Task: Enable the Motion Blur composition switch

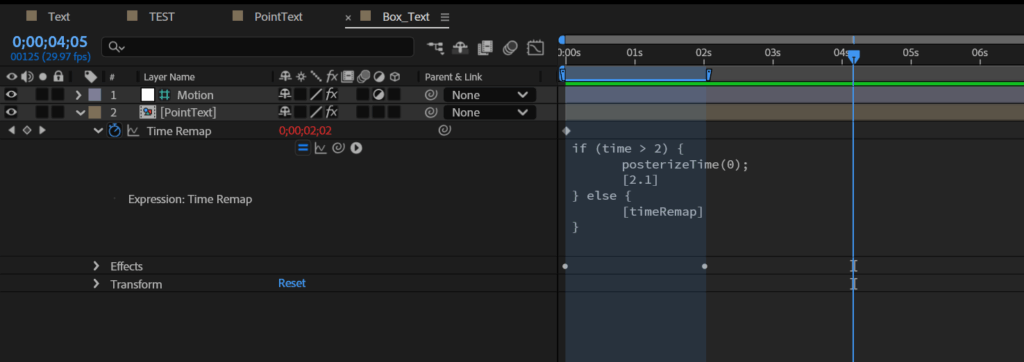Action: (x=510, y=47)
